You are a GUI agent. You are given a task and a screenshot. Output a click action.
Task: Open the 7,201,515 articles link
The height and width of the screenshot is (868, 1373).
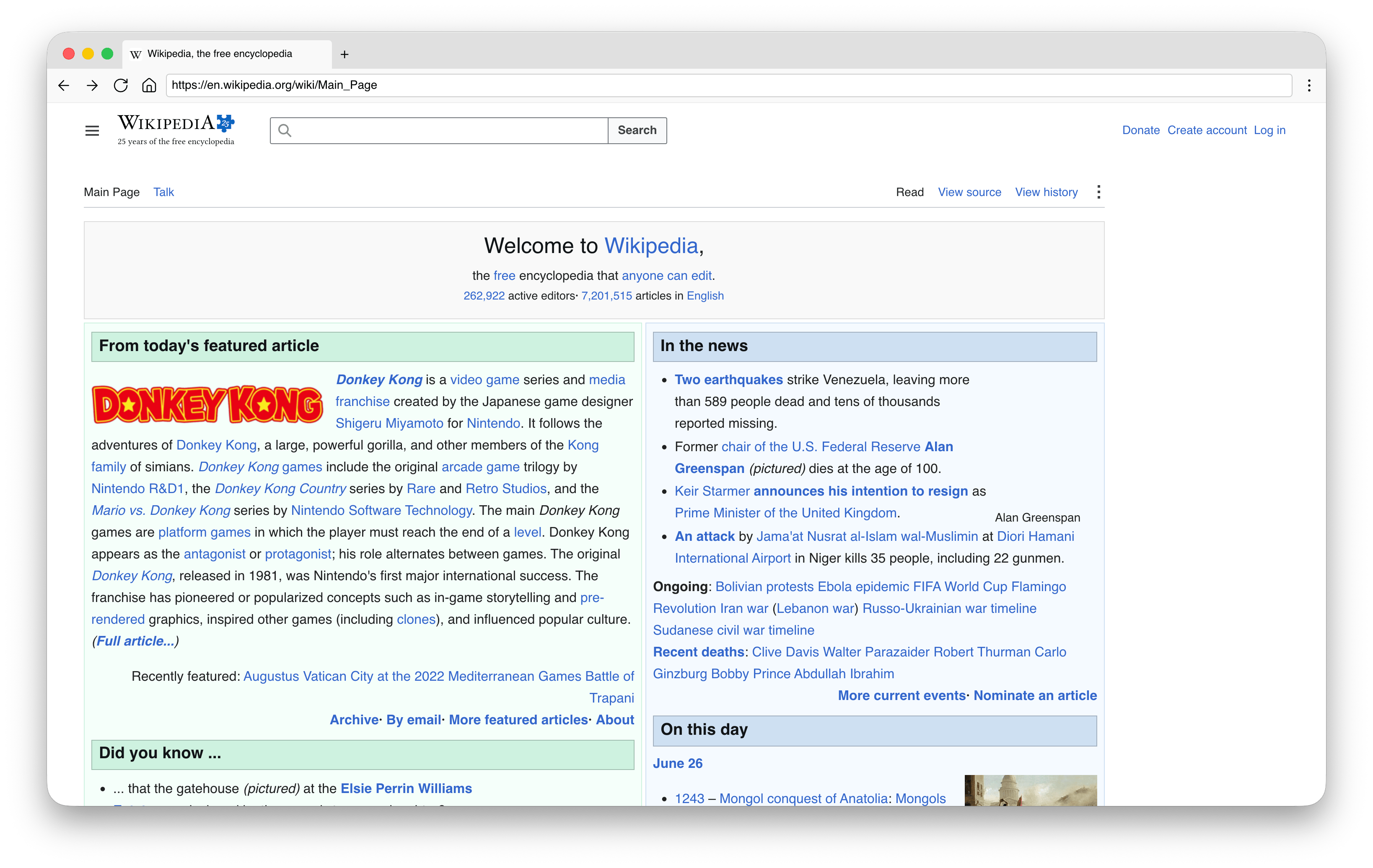coord(607,296)
